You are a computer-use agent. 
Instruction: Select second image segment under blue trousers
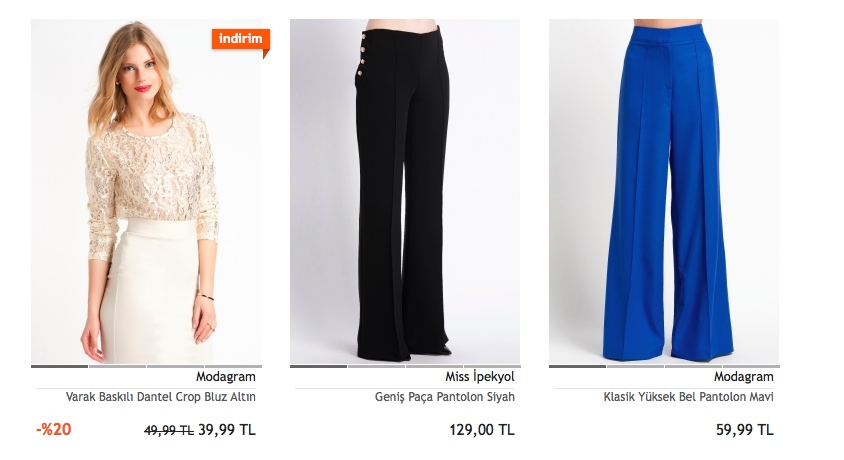635,366
